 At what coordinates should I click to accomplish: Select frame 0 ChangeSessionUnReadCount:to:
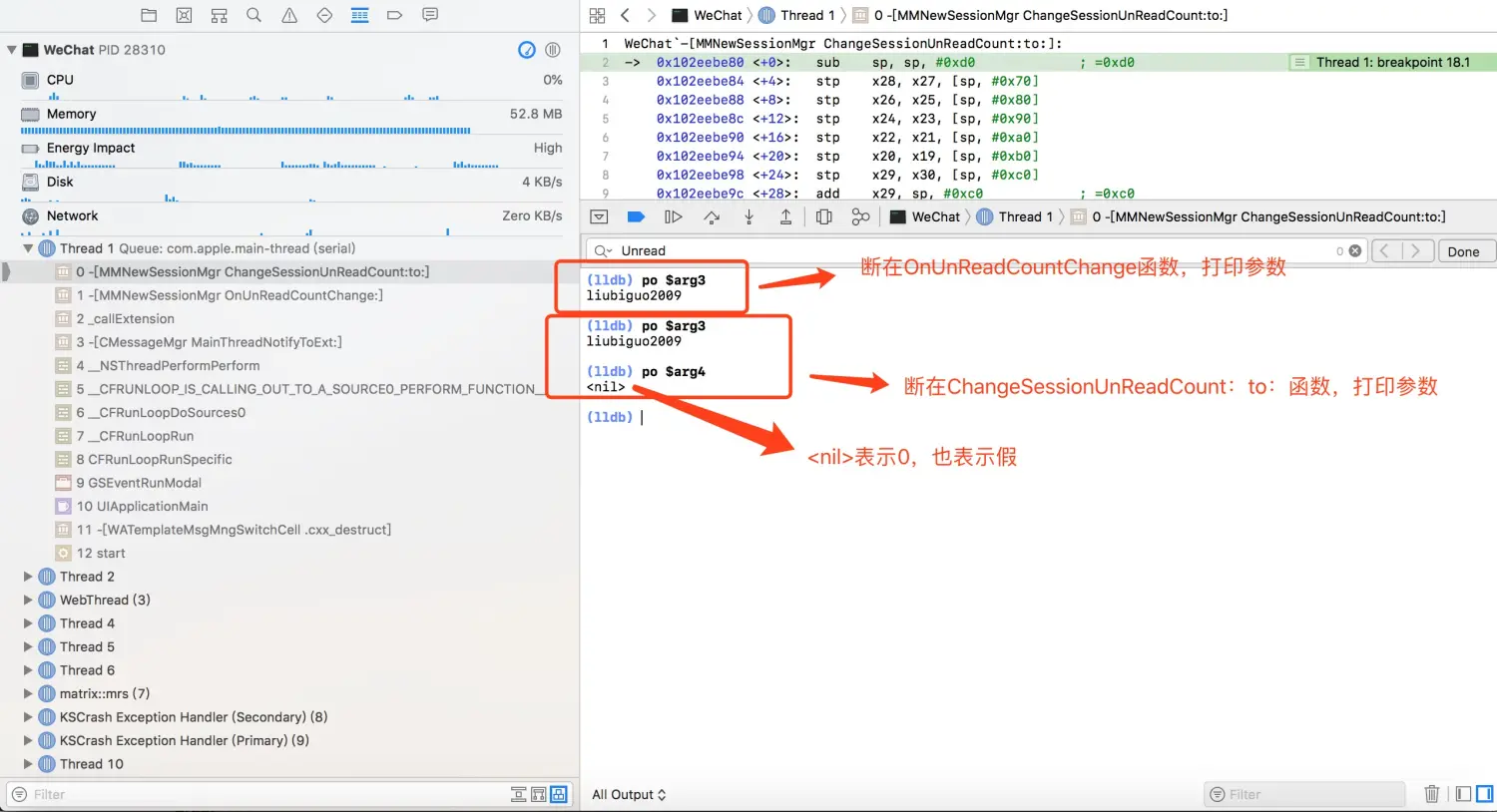289,271
